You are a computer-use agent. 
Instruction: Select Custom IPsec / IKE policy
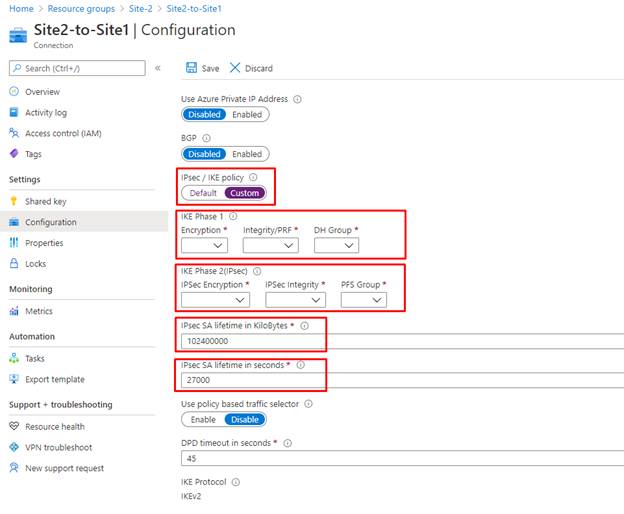click(x=244, y=193)
